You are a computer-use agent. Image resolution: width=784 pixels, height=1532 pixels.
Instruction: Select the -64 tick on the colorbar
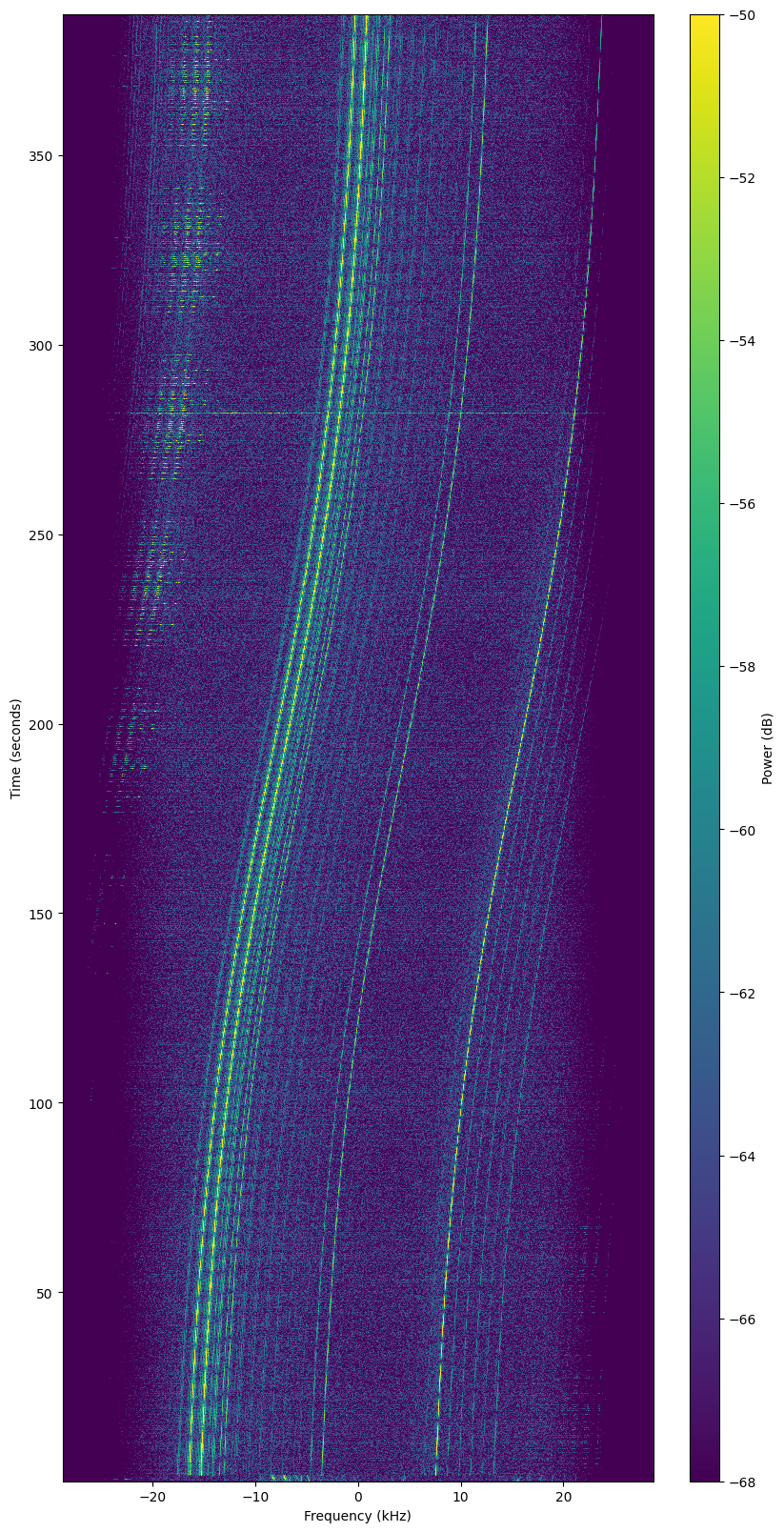[722, 1156]
